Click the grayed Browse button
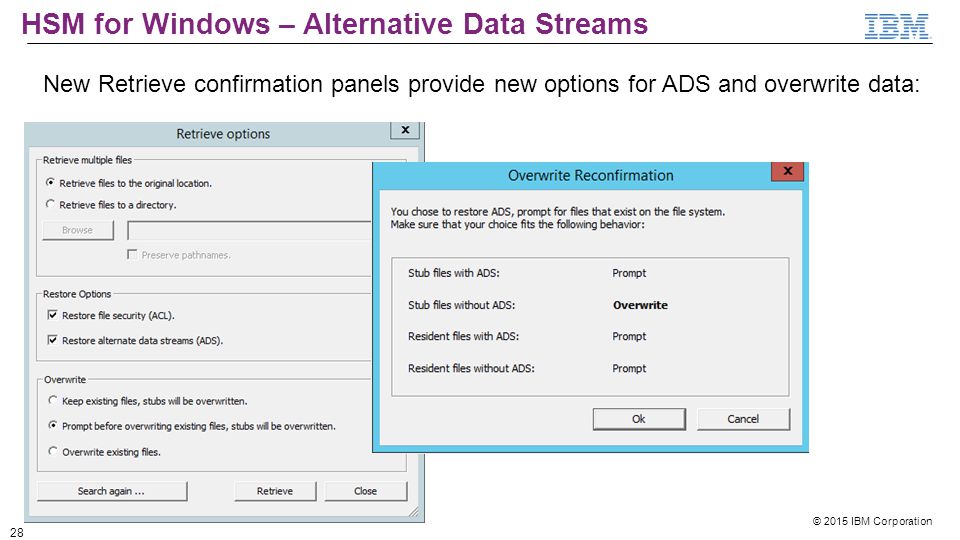The width and height of the screenshot is (960, 540). point(78,230)
